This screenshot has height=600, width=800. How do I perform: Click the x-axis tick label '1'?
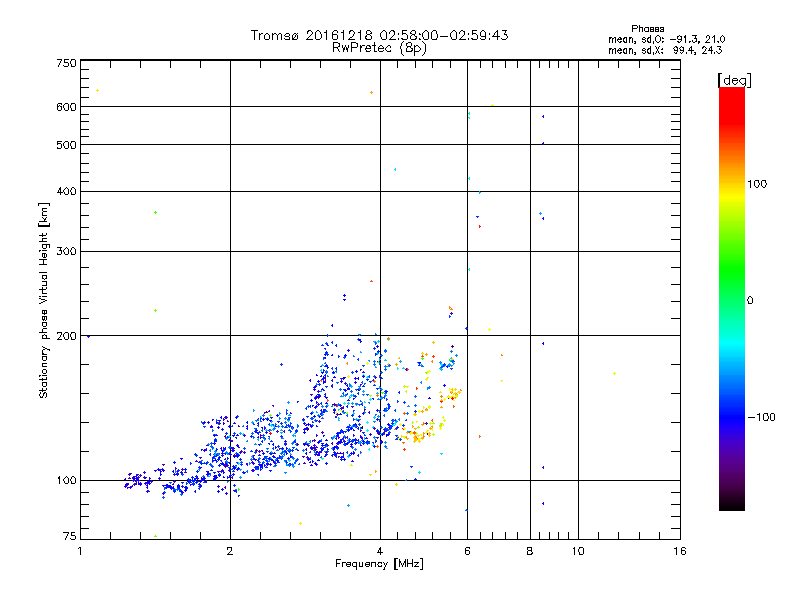point(80,551)
